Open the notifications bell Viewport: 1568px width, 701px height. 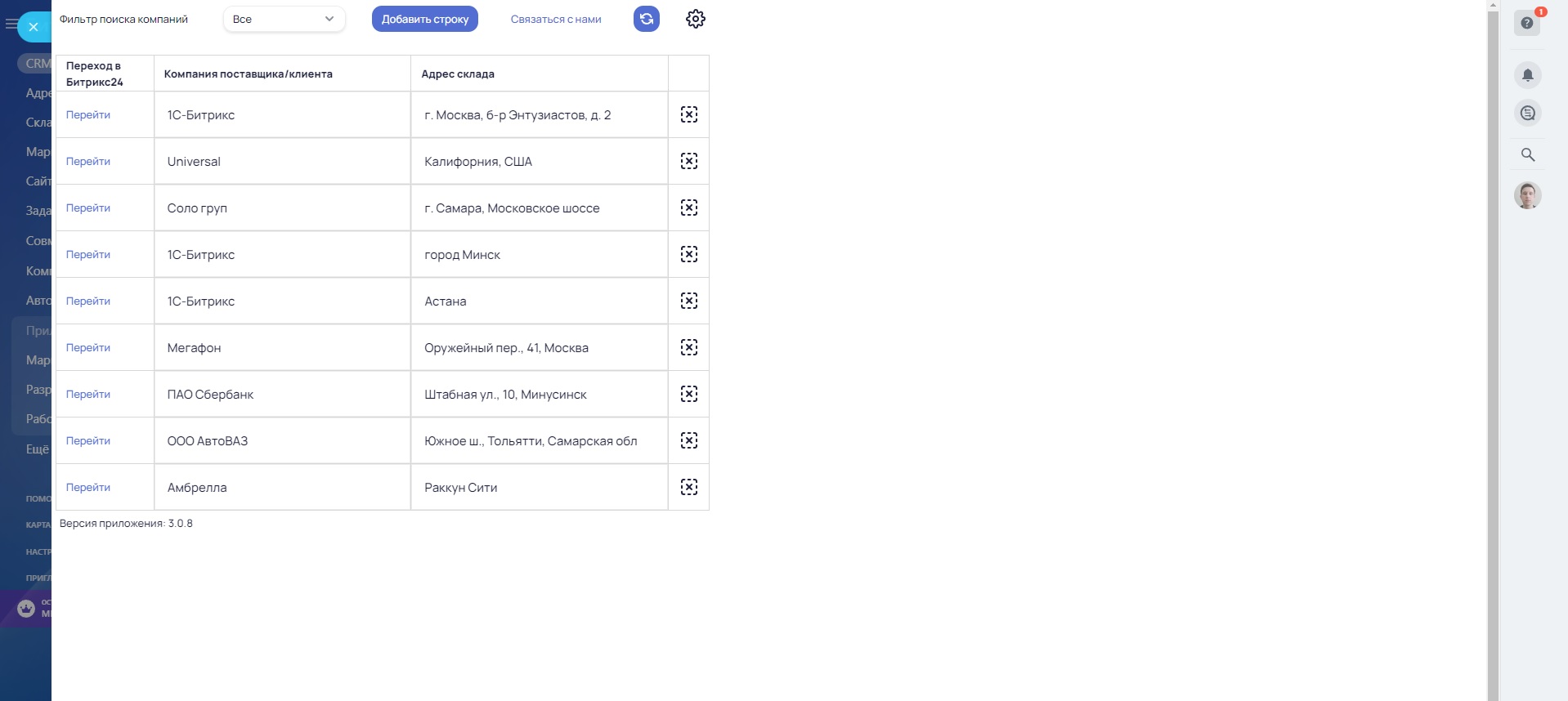(x=1527, y=75)
